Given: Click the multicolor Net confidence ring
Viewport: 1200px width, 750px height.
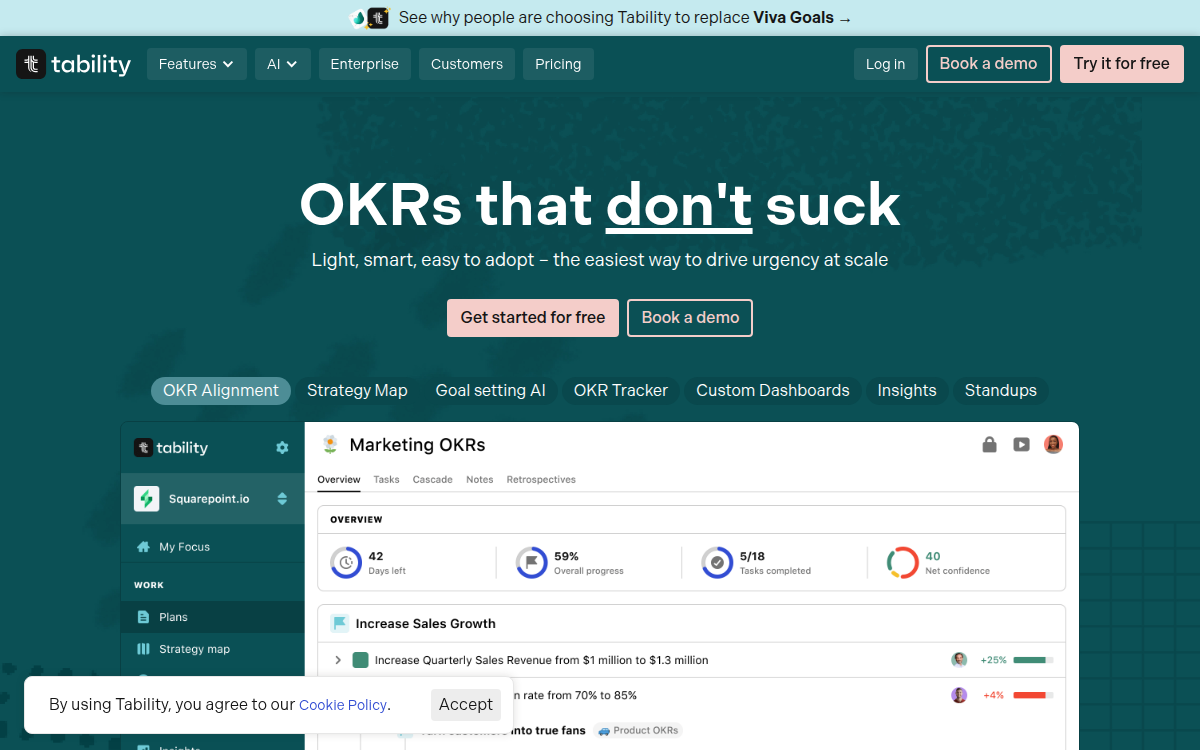Looking at the screenshot, I should click(902, 562).
